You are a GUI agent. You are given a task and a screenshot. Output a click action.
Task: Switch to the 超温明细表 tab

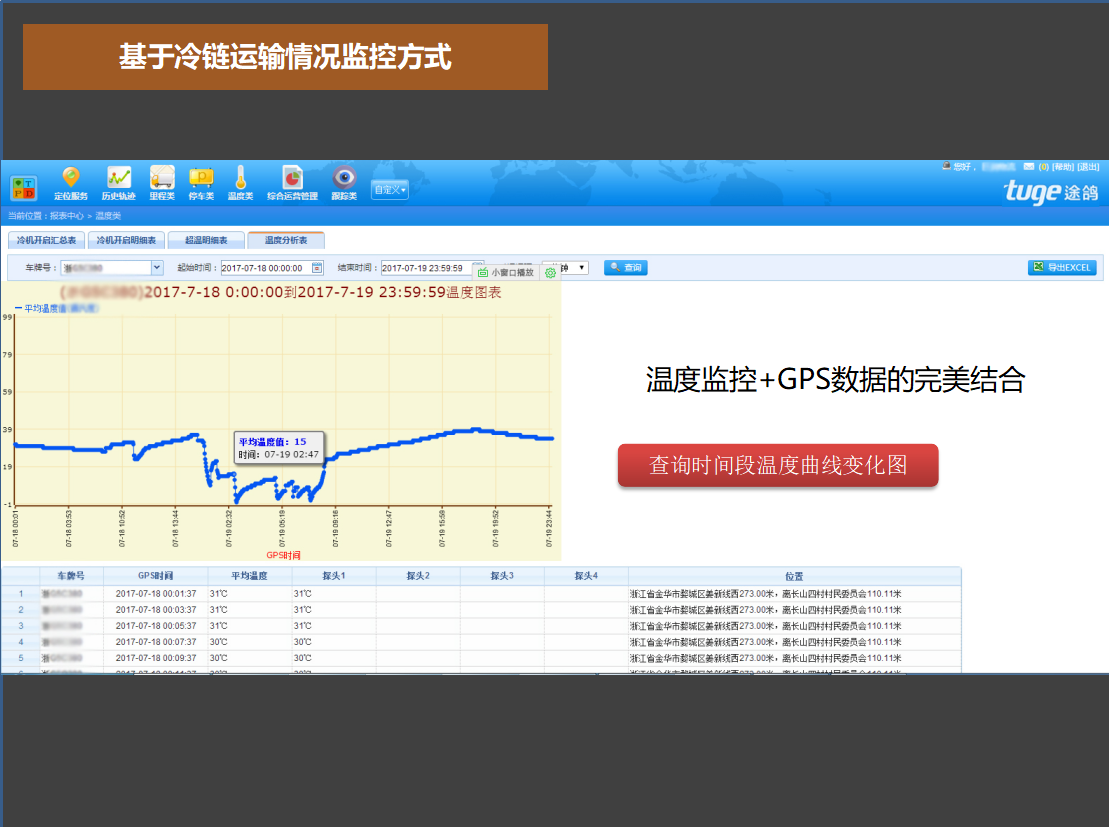coord(205,240)
